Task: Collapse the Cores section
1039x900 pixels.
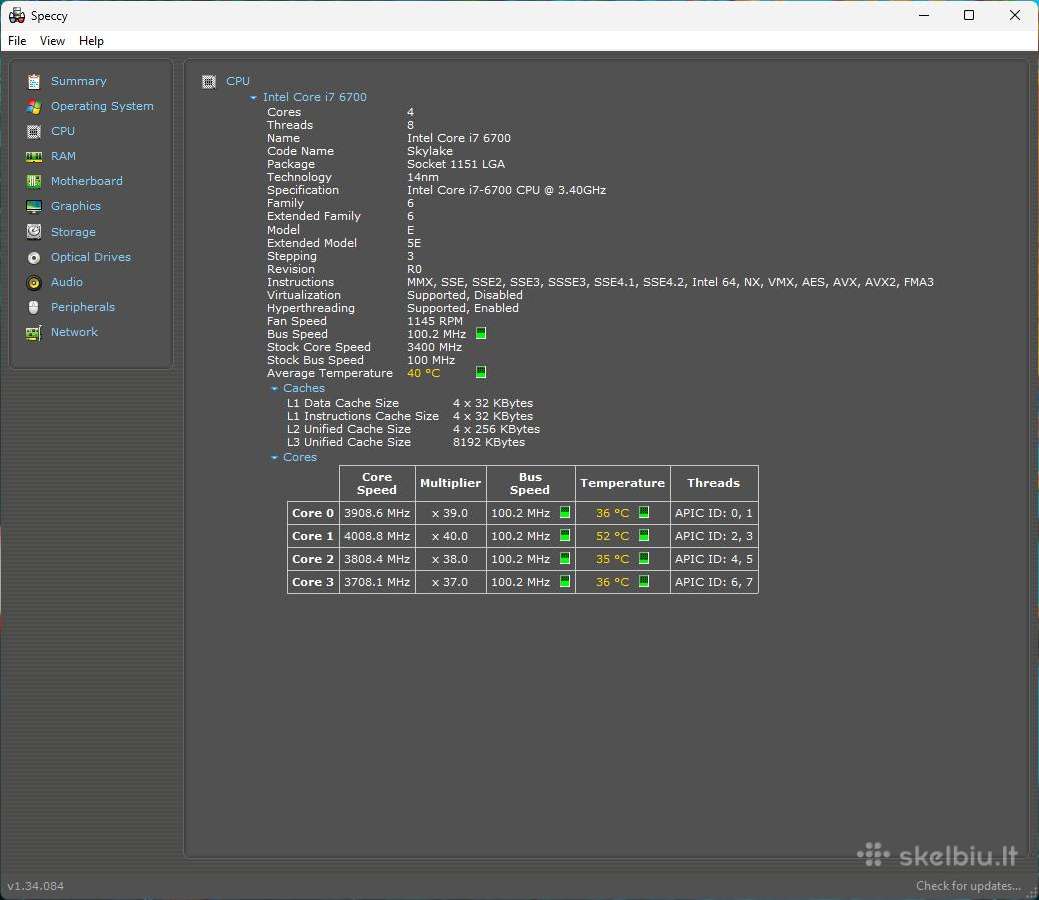Action: pos(274,457)
